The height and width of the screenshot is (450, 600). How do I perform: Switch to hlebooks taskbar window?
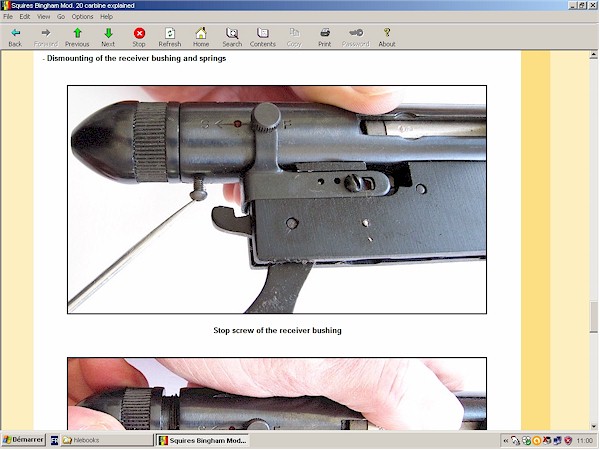tap(106, 441)
